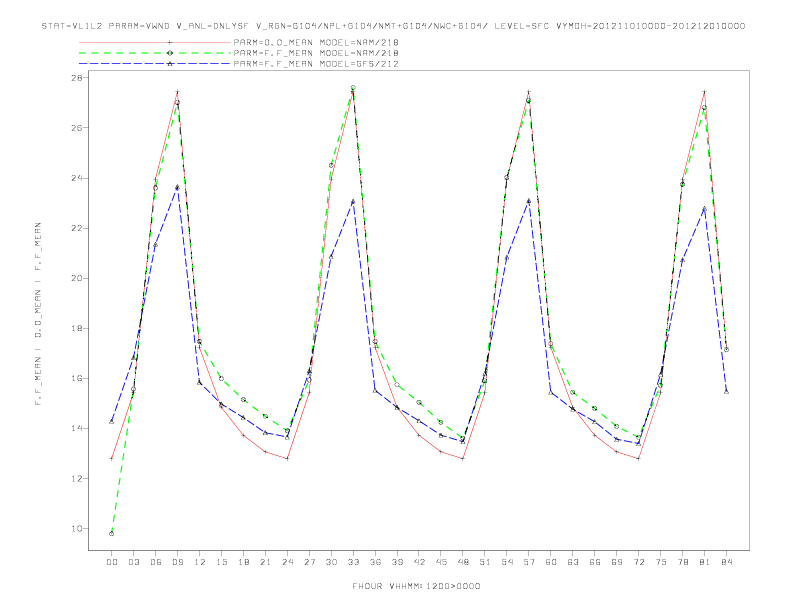Click blue triangle peak marker at hour 09
This screenshot has height=612, width=792.
pos(177,187)
